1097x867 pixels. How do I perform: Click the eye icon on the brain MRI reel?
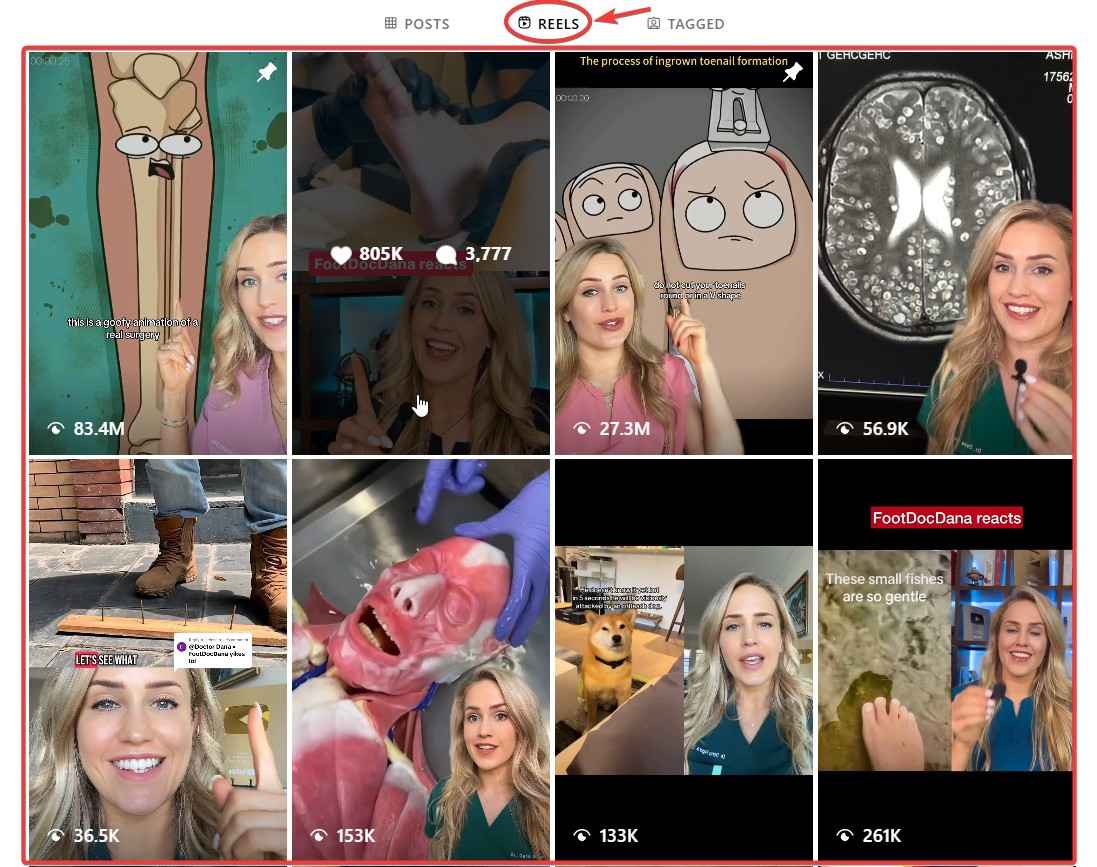click(x=845, y=428)
